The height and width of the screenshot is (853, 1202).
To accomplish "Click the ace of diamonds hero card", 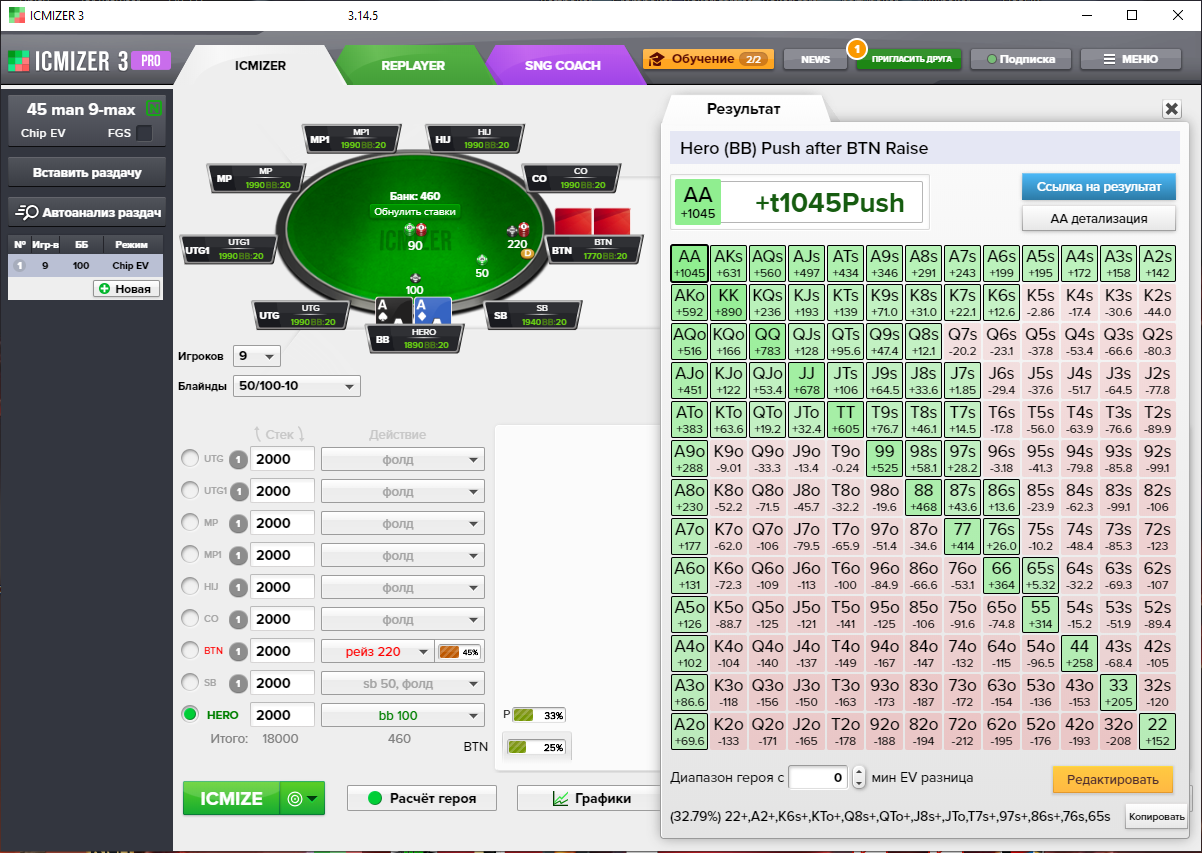I will click(x=431, y=311).
